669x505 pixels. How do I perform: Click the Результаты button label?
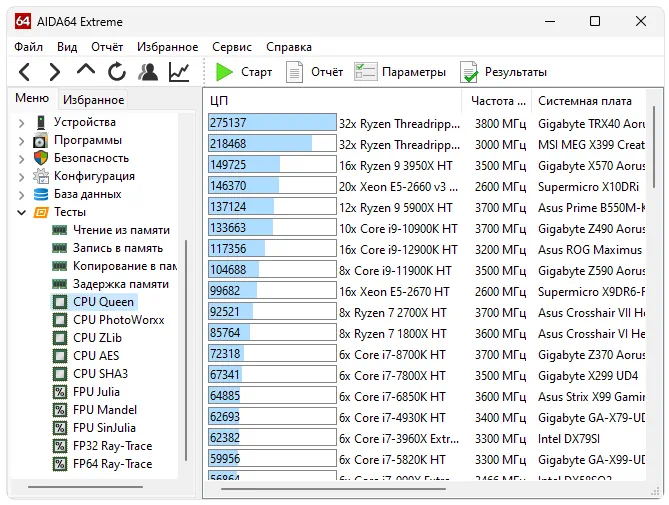(x=516, y=72)
